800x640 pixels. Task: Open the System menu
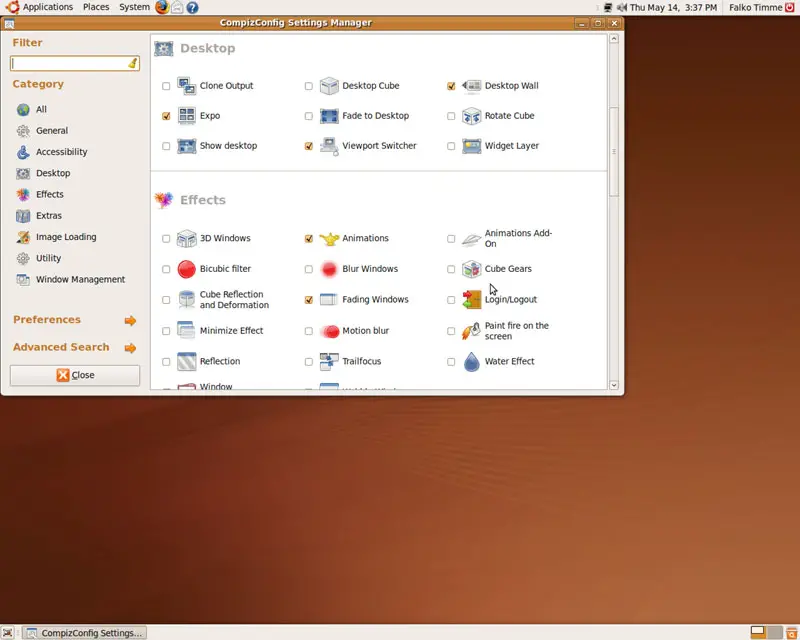click(134, 7)
